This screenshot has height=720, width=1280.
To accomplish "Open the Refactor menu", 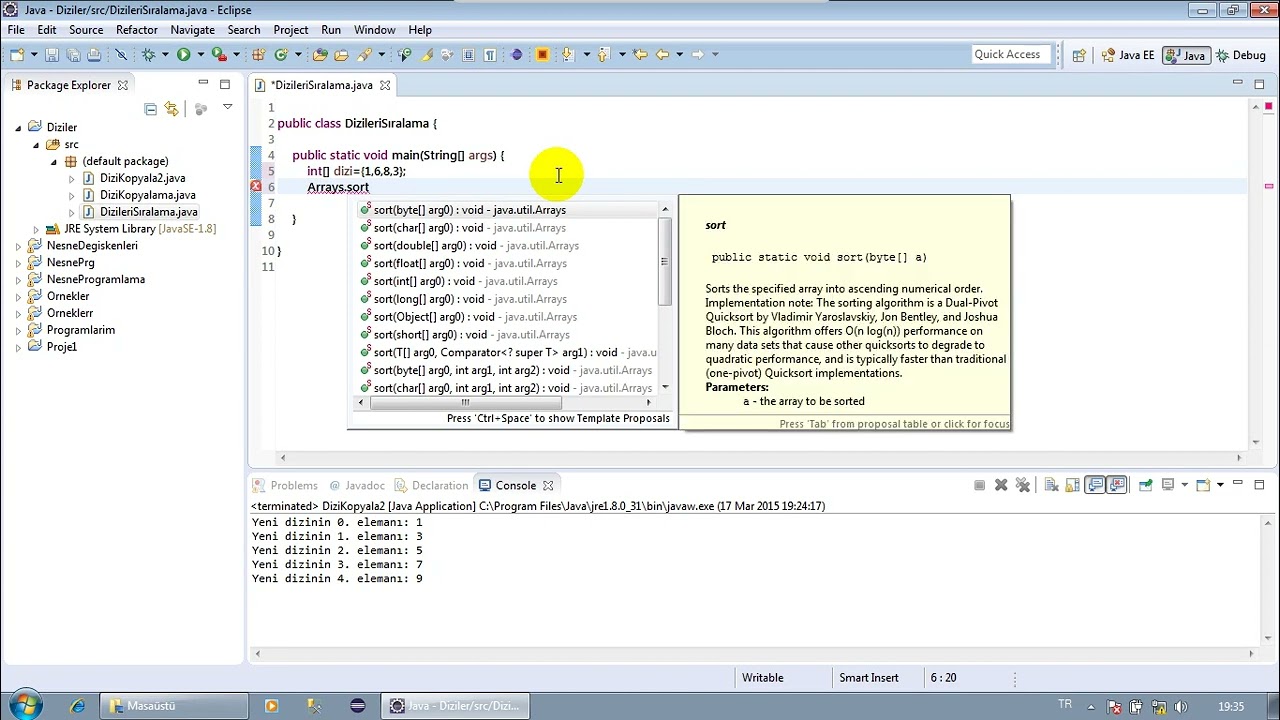I will click(137, 30).
